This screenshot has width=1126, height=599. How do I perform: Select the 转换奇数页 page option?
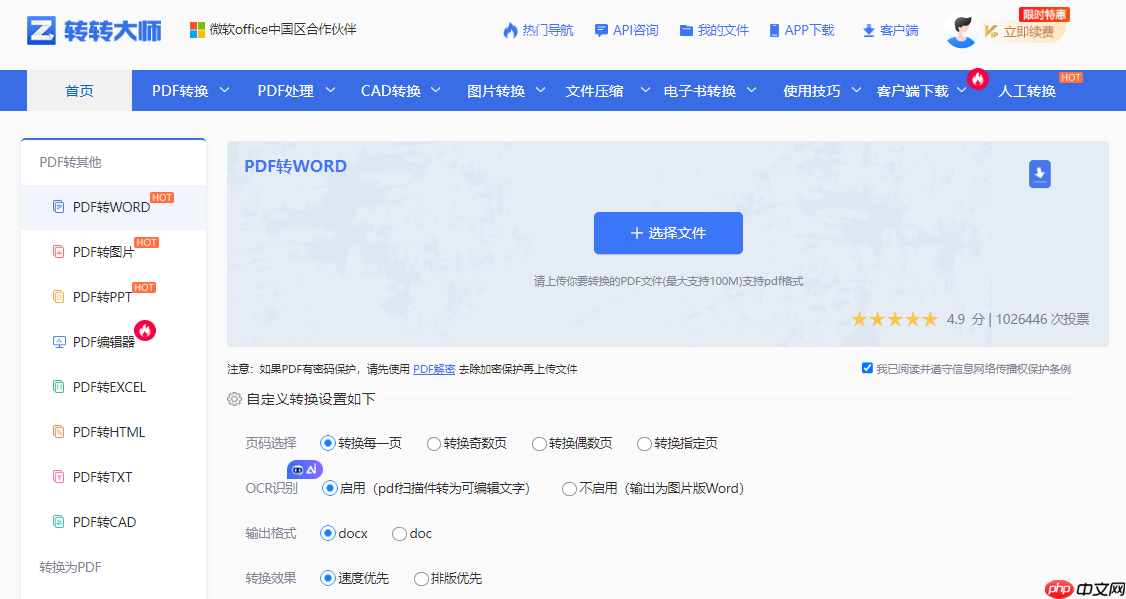coord(433,444)
